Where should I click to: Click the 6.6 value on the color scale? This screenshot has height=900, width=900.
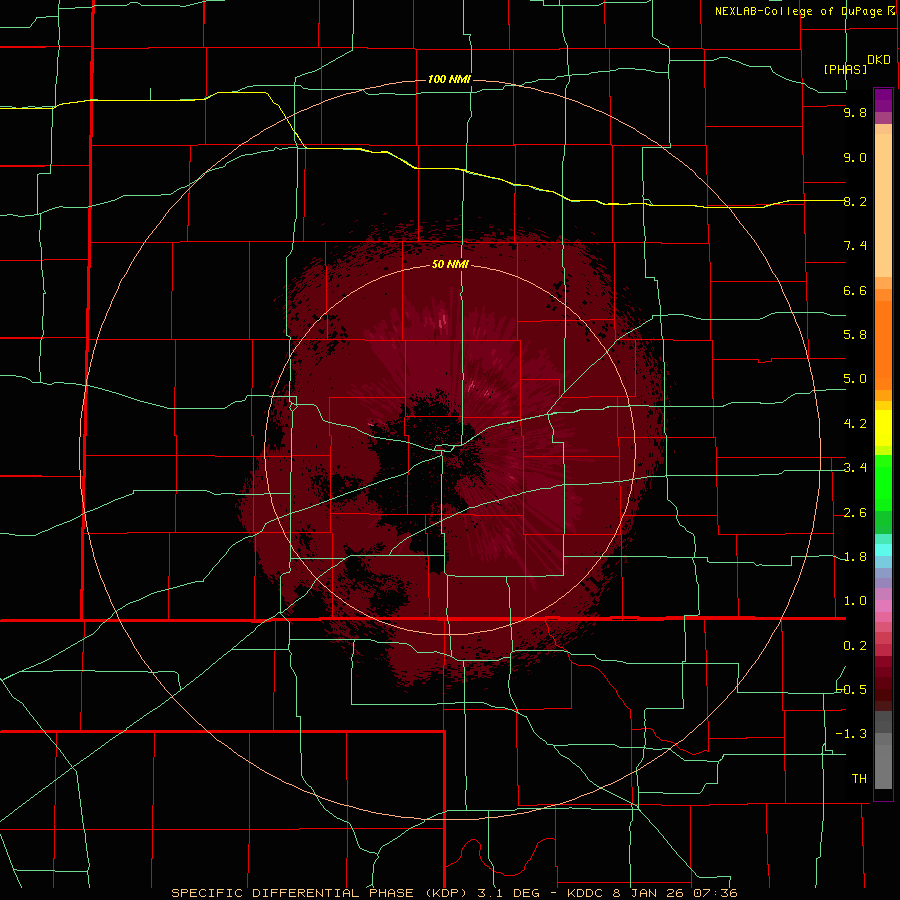point(855,290)
